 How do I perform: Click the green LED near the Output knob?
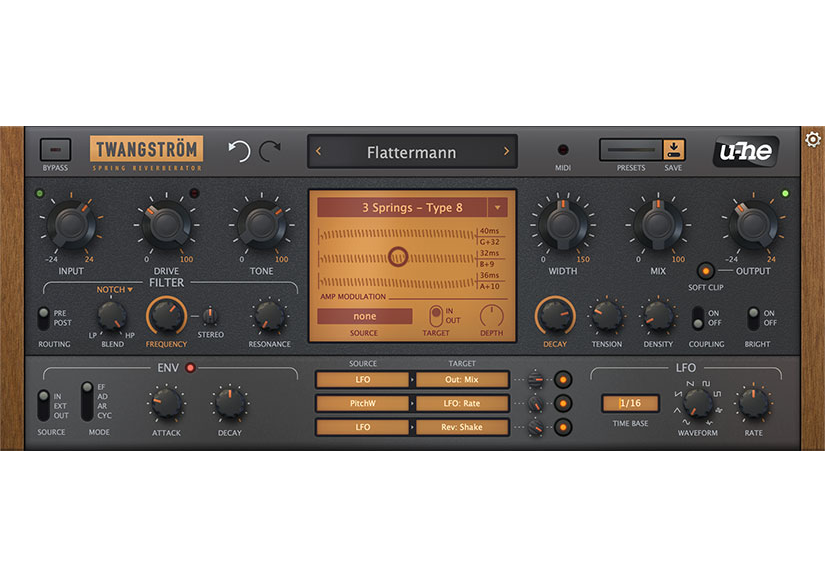pyautogui.click(x=785, y=194)
